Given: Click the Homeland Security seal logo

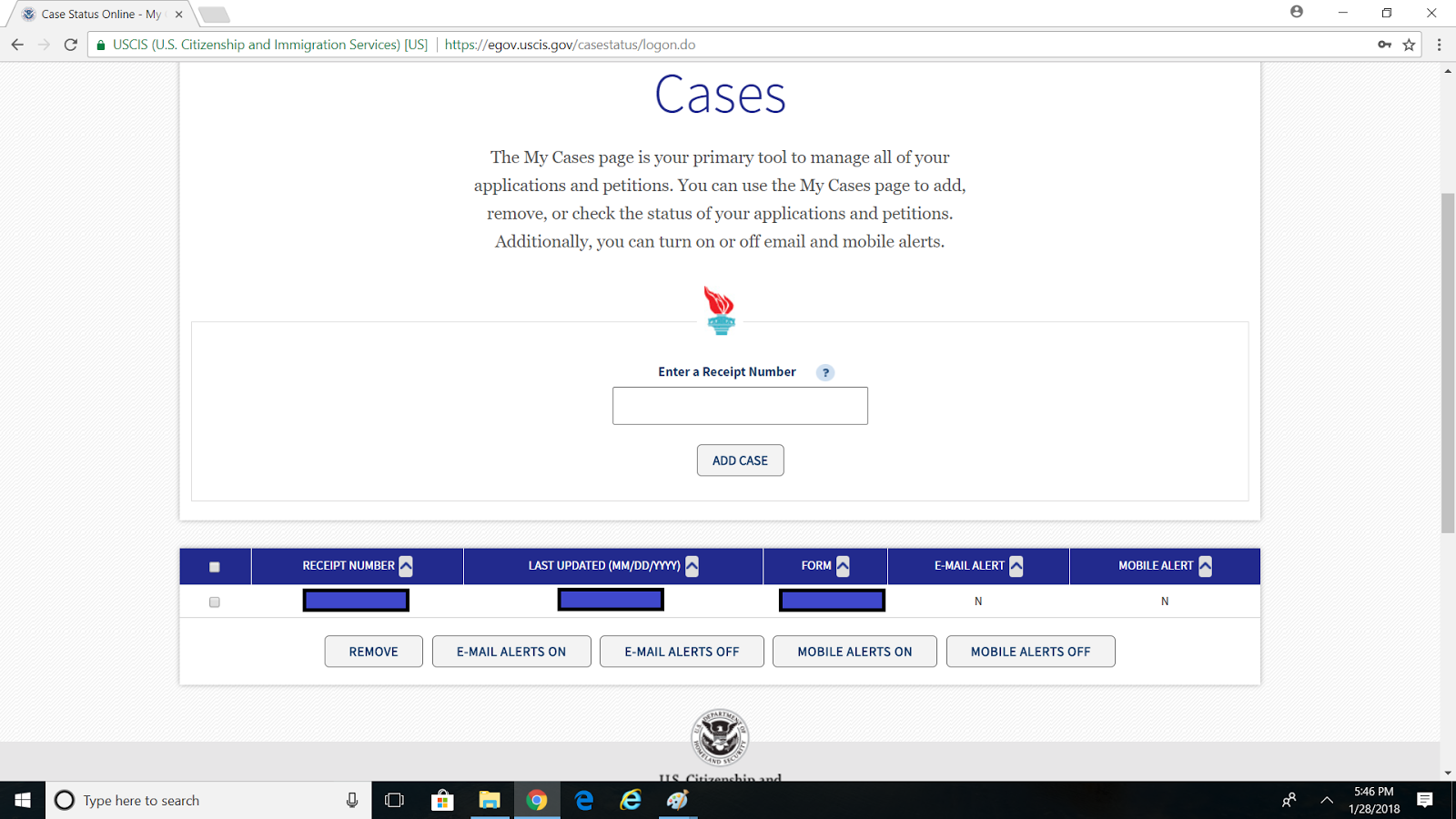Looking at the screenshot, I should pyautogui.click(x=720, y=737).
